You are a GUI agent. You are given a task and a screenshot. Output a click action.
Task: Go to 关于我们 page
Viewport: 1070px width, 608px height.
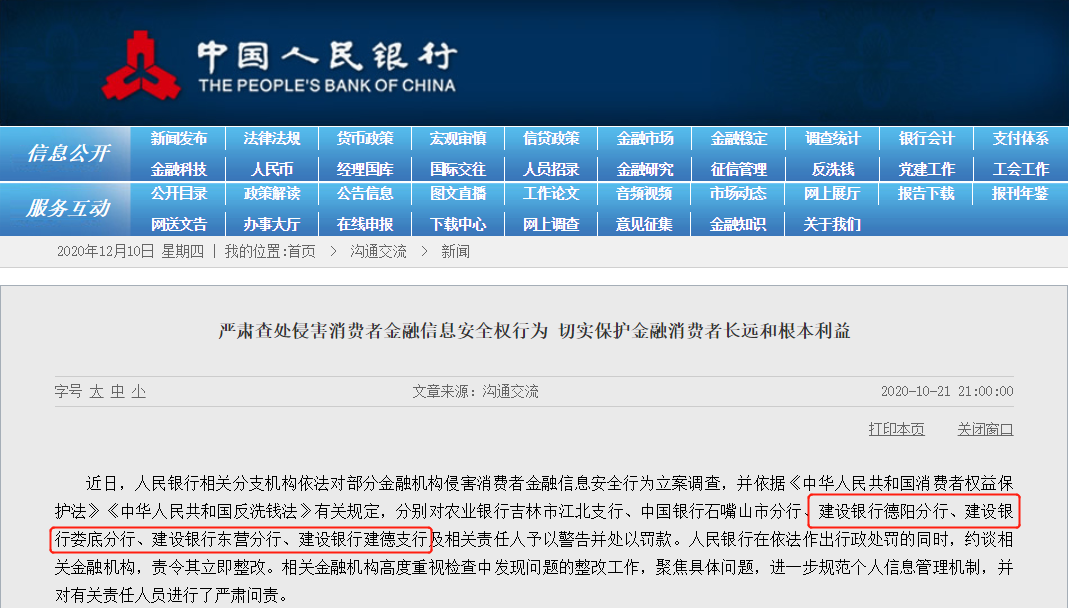pos(833,225)
